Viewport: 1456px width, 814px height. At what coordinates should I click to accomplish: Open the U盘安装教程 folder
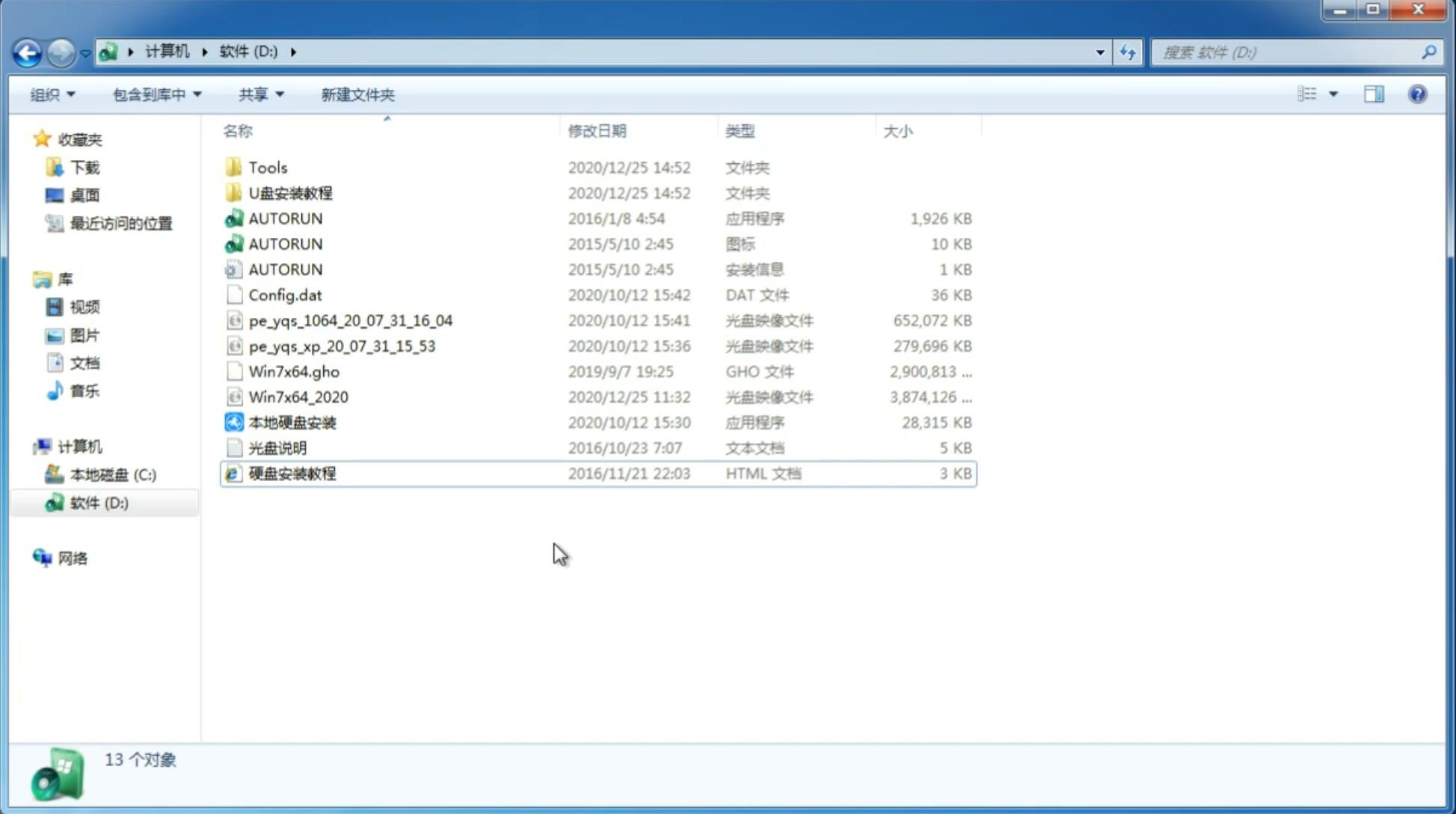(x=290, y=192)
